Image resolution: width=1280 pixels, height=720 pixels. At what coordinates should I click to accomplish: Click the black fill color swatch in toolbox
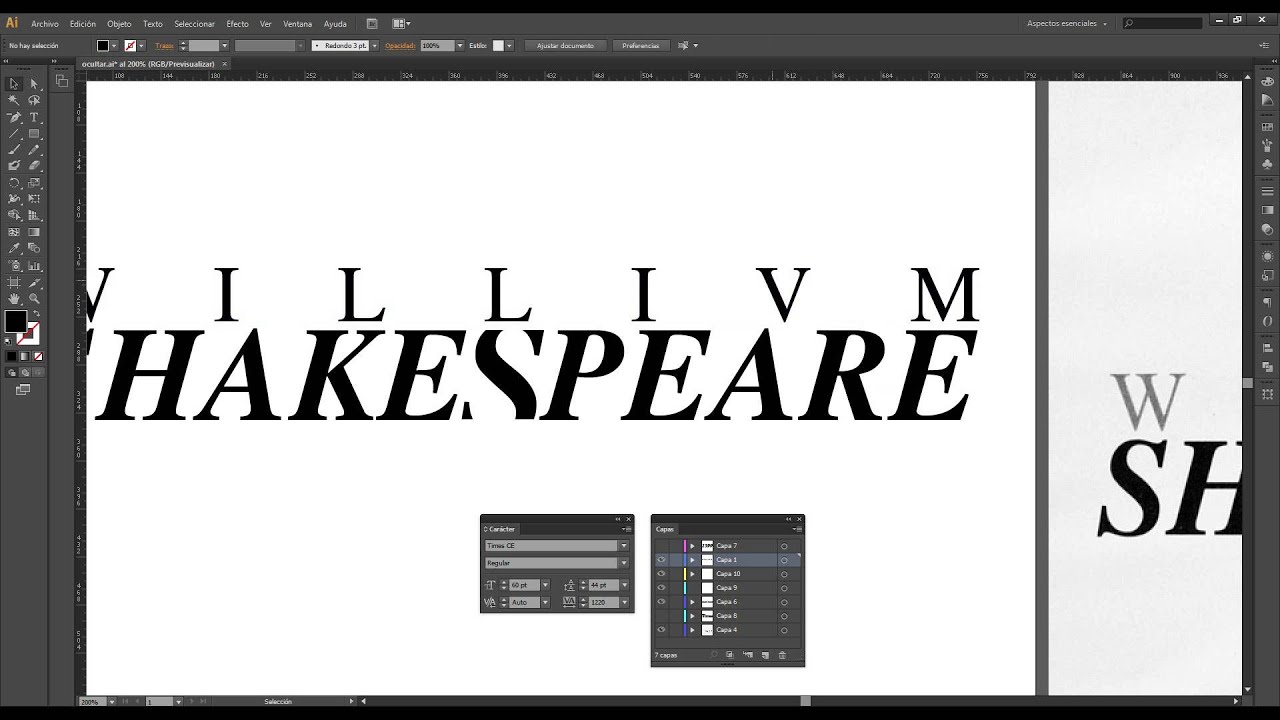click(x=16, y=321)
